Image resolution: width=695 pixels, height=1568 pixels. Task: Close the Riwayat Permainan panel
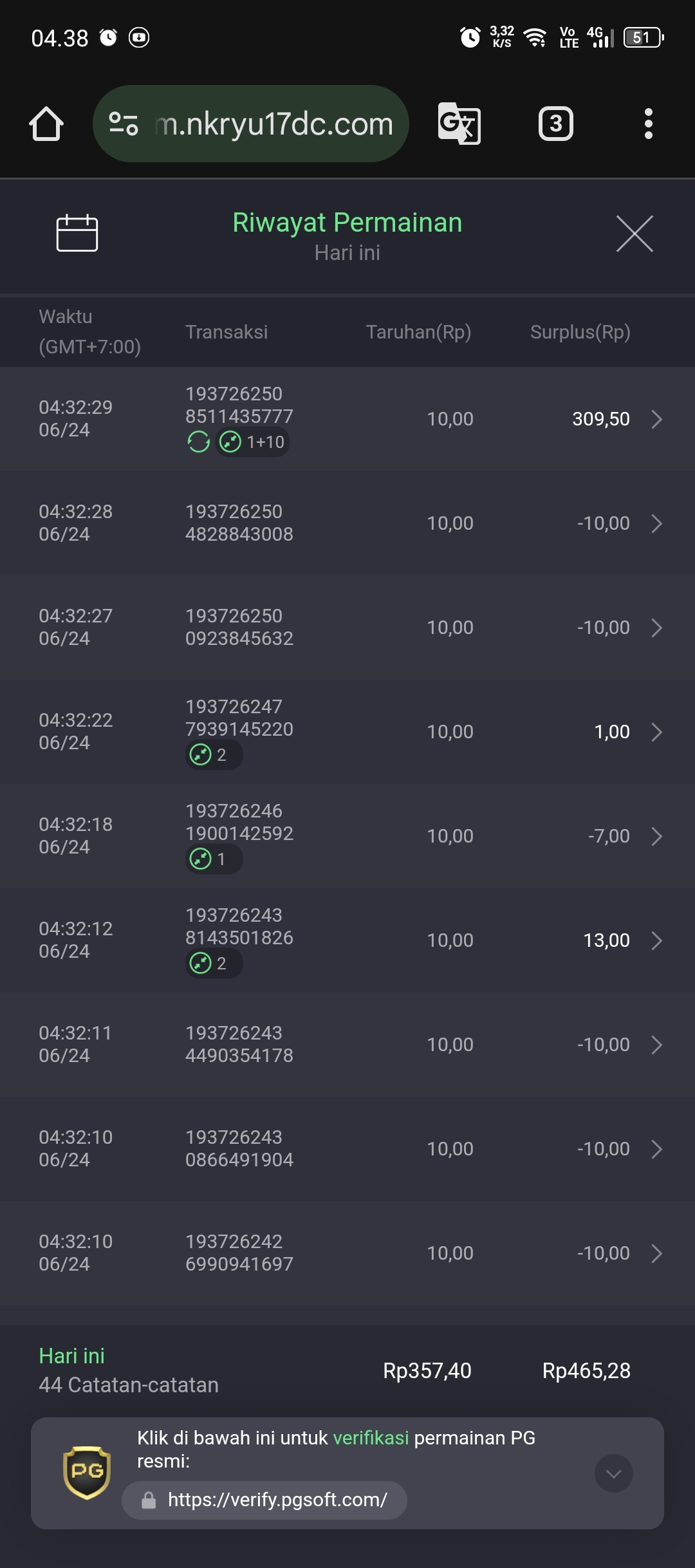coord(635,234)
